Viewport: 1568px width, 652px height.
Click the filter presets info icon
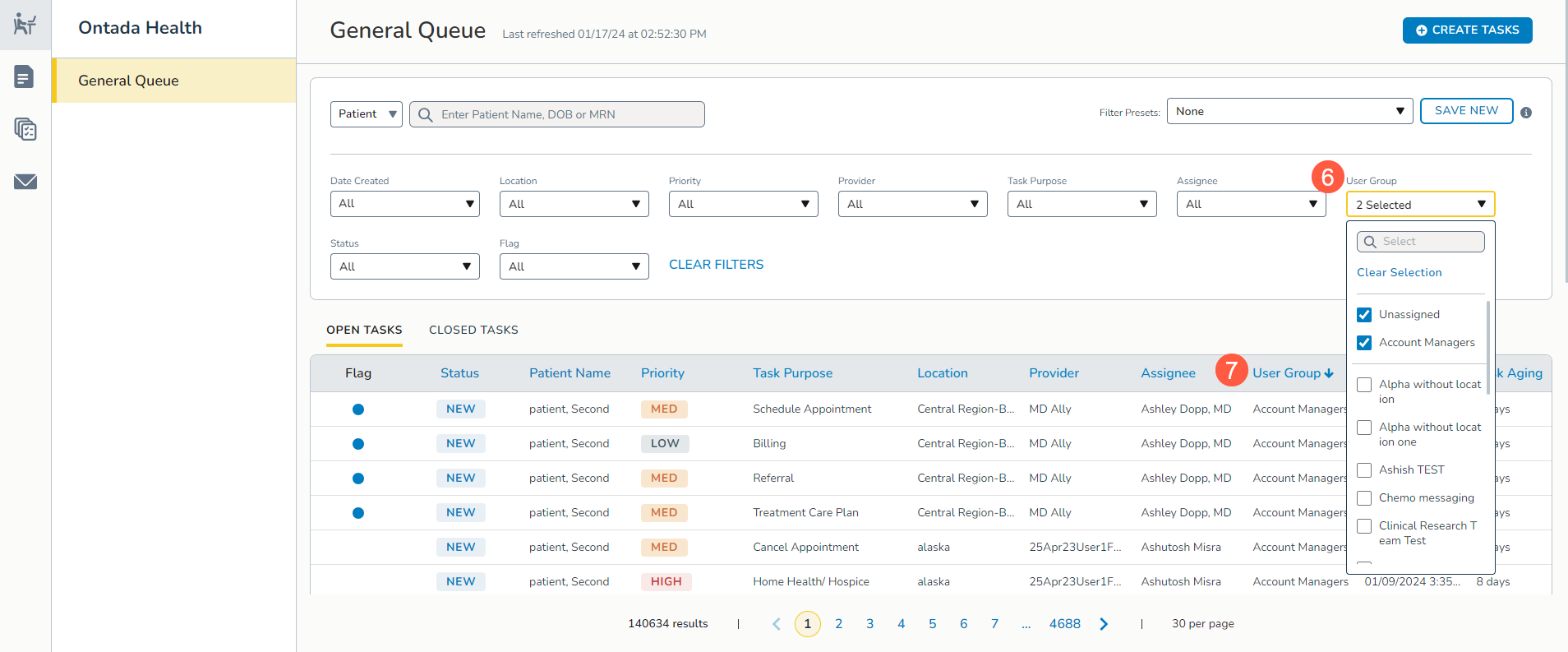tap(1525, 113)
